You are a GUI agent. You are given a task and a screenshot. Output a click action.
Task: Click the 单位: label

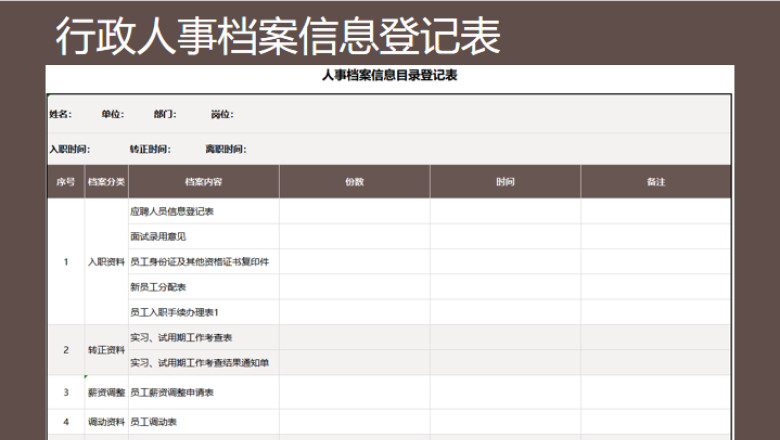pyautogui.click(x=113, y=114)
